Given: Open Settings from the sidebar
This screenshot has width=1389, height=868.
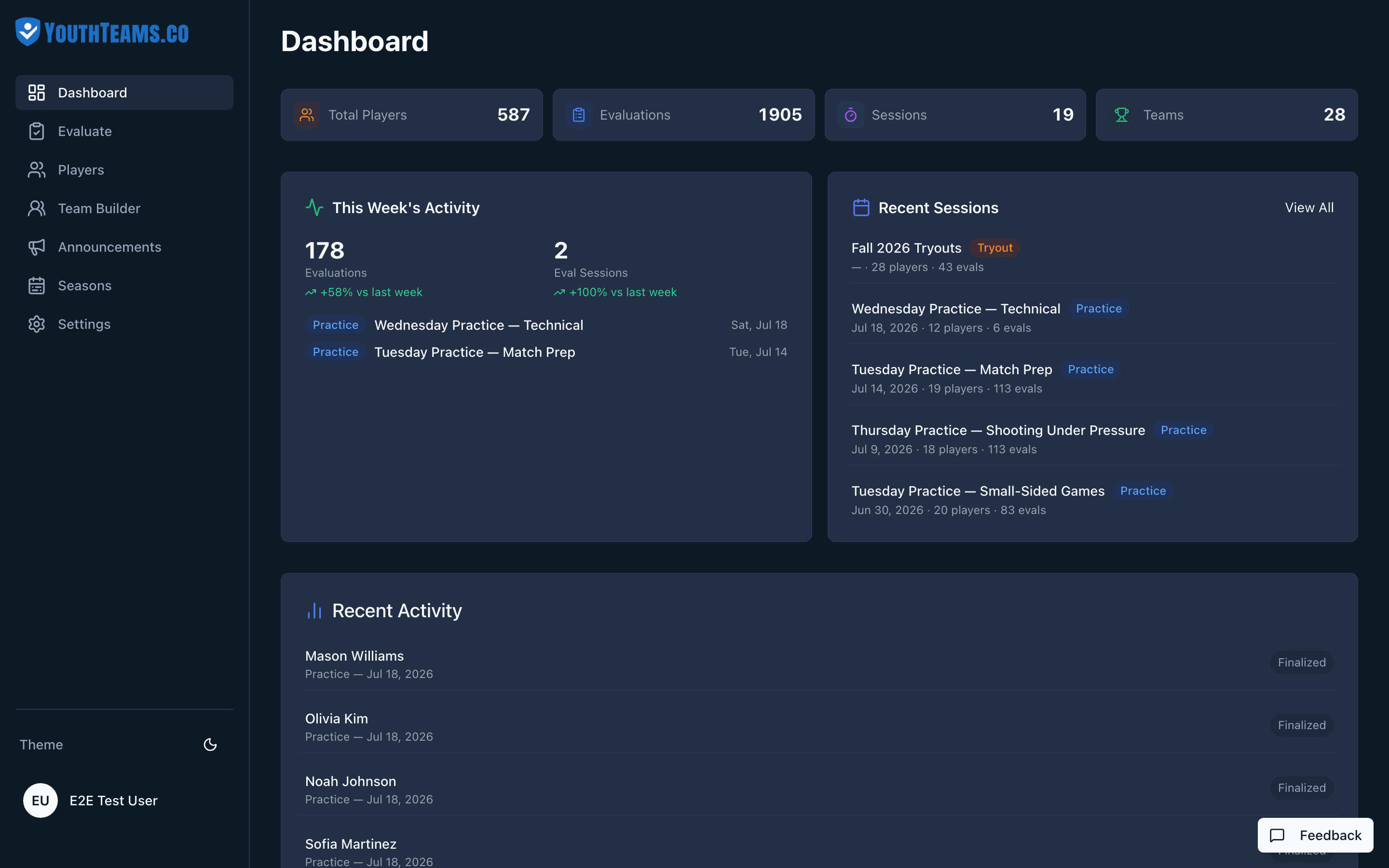Looking at the screenshot, I should tap(124, 324).
